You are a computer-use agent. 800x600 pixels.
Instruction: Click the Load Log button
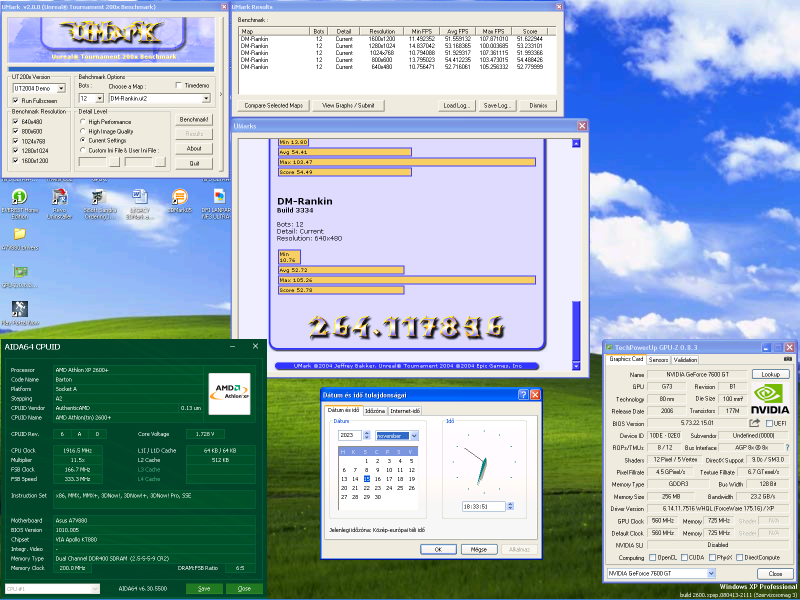[457, 106]
